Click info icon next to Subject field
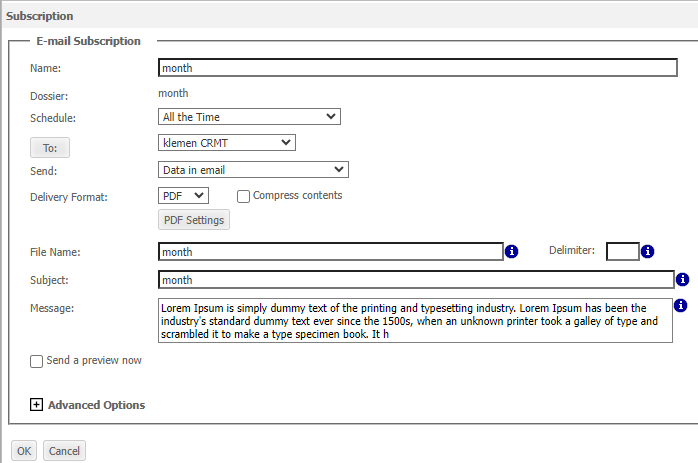This screenshot has height=463, width=698. [682, 280]
